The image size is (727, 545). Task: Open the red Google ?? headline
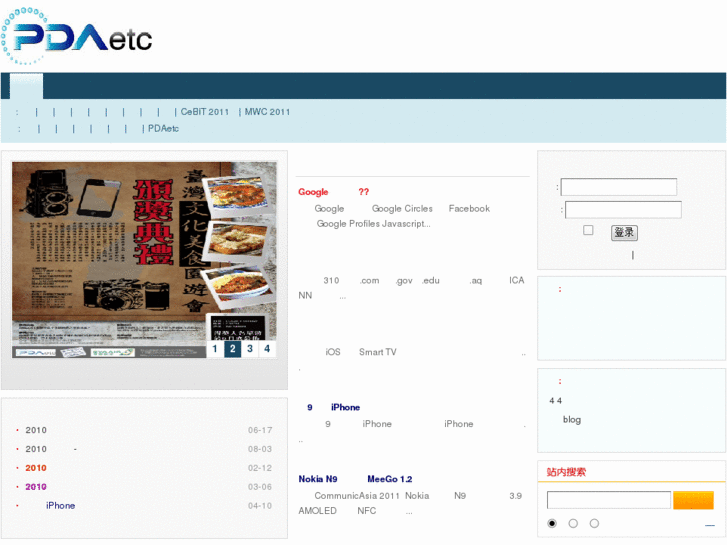333,192
